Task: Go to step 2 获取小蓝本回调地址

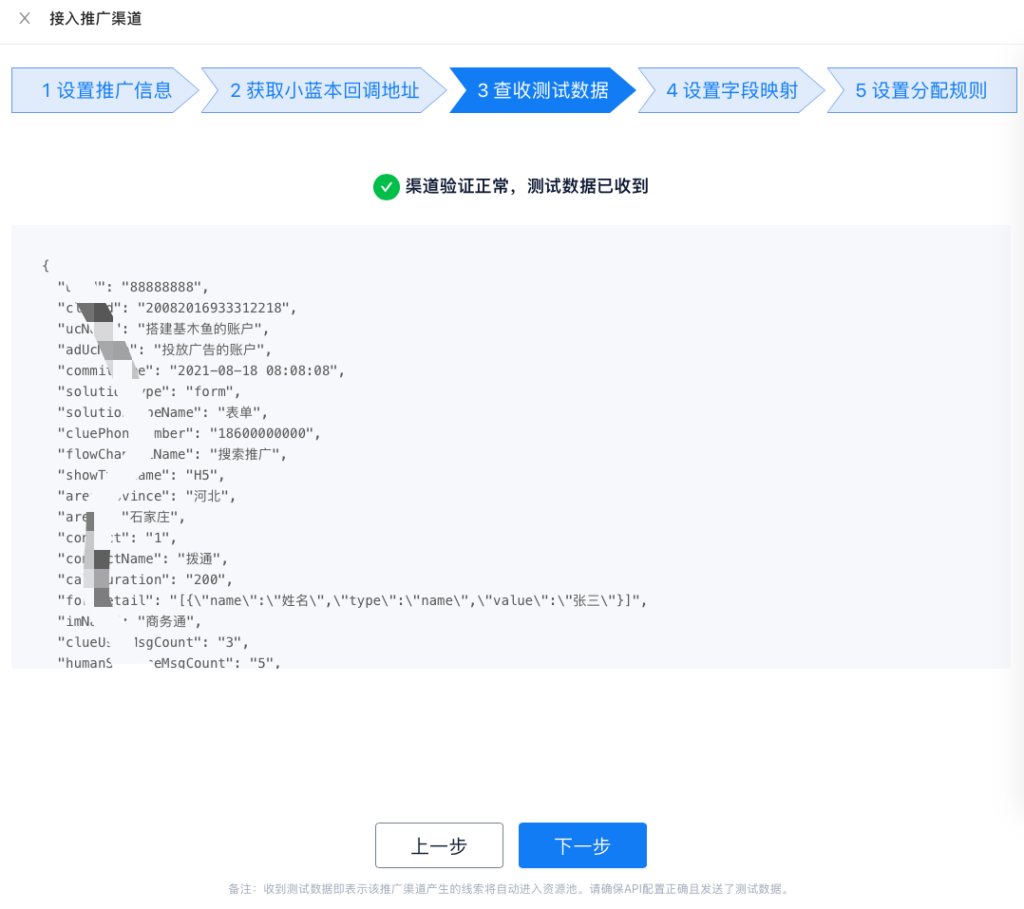Action: click(324, 91)
